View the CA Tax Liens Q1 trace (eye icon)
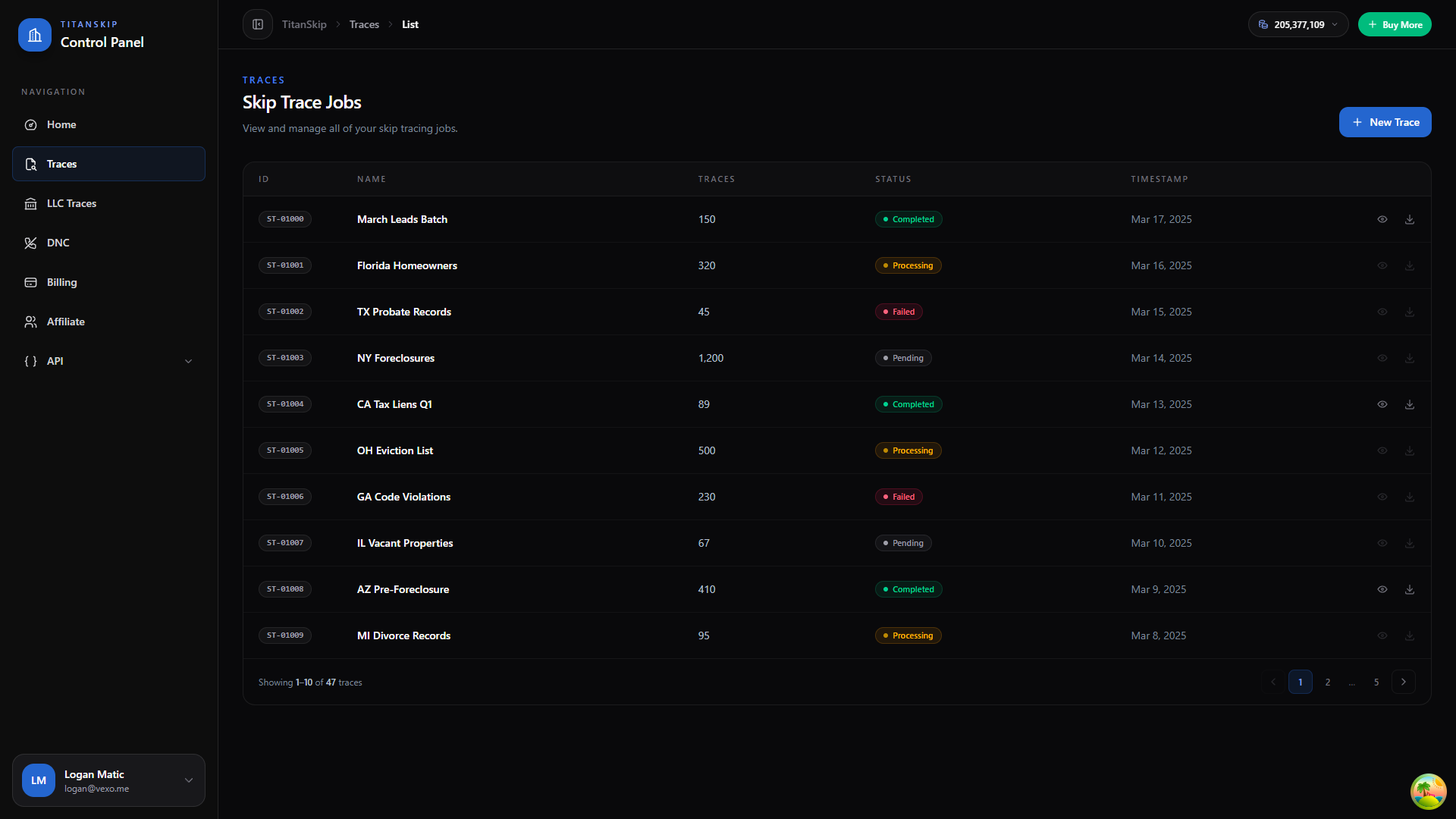The width and height of the screenshot is (1456, 819). (1382, 404)
